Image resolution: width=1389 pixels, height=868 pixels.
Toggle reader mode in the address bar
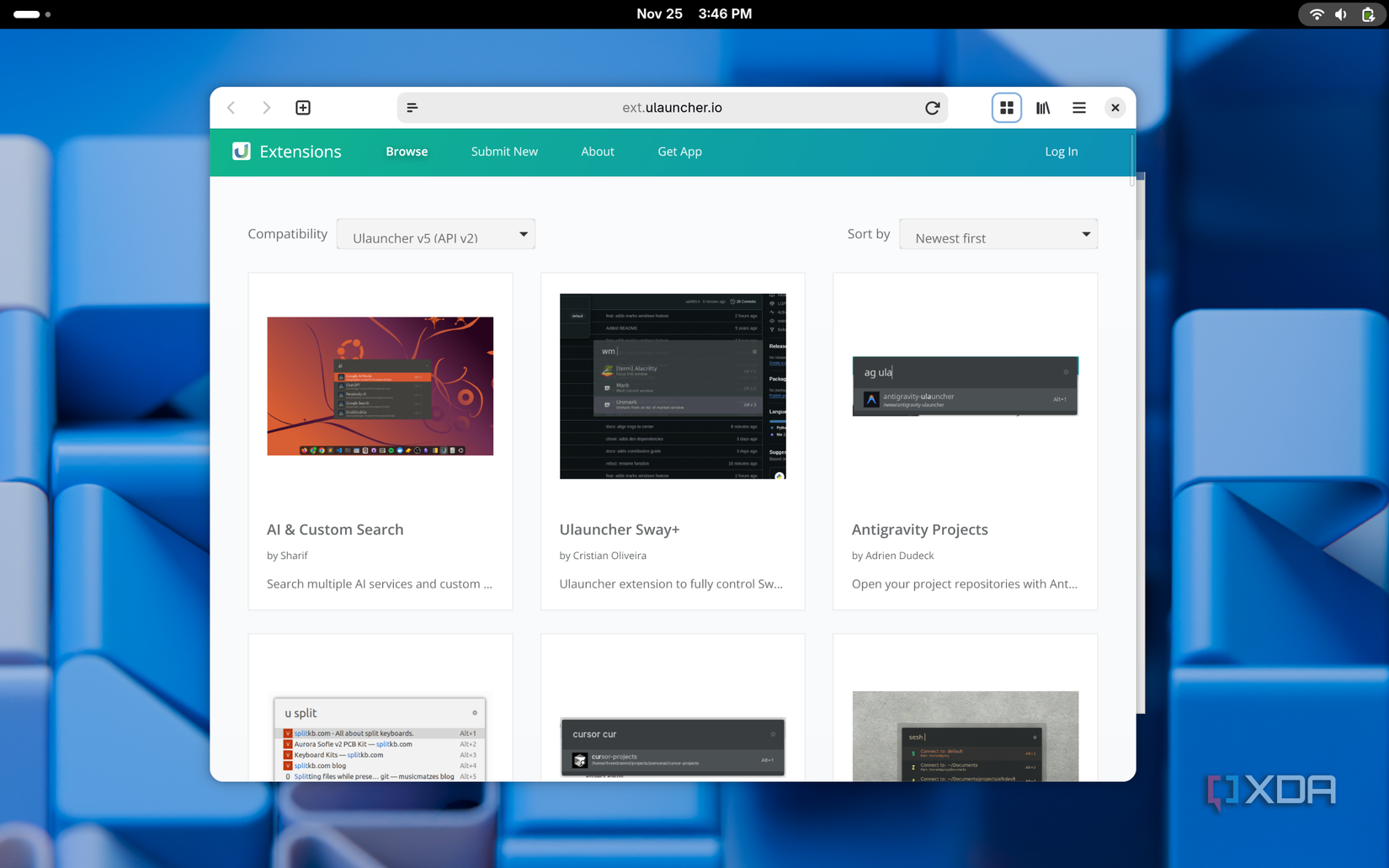pos(412,108)
